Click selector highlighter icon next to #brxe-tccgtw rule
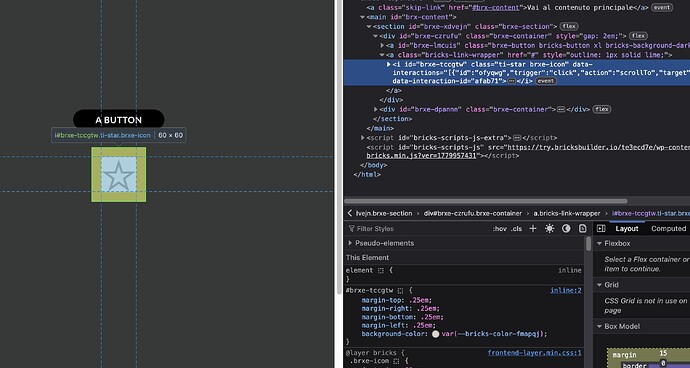 point(400,291)
